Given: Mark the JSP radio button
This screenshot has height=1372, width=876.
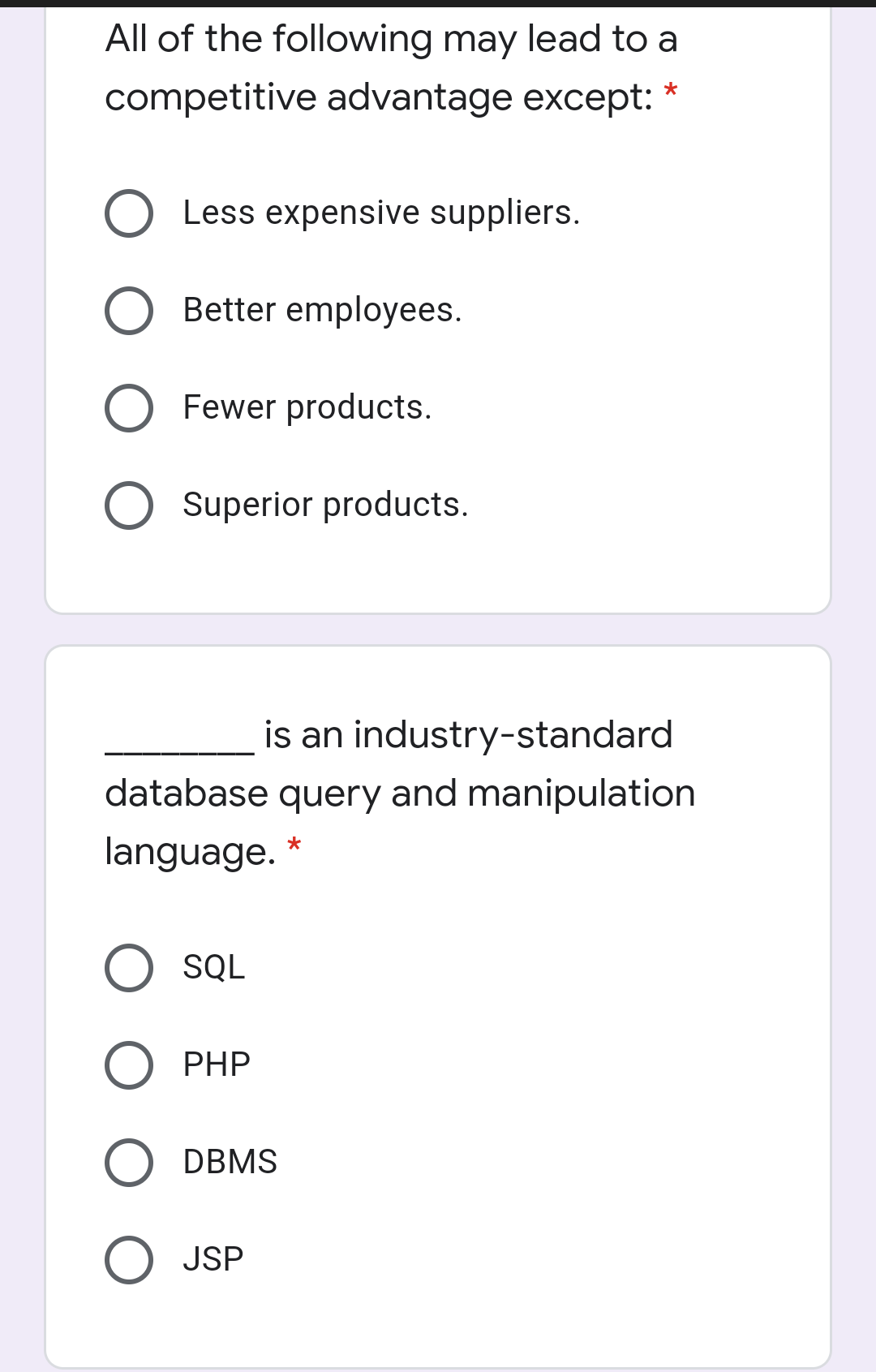Looking at the screenshot, I should [129, 1260].
